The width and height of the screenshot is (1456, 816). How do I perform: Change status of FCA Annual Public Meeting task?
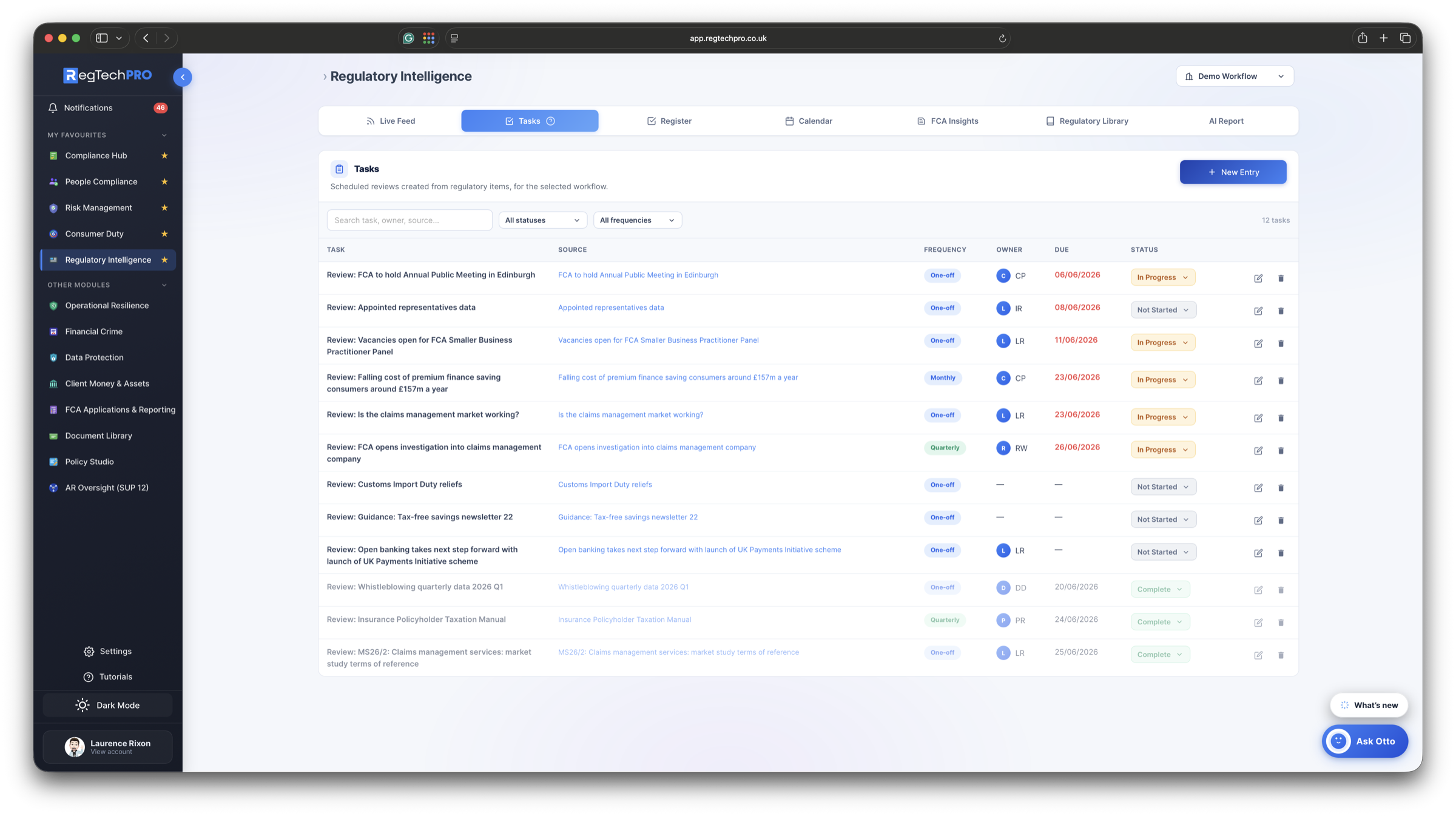pos(1162,277)
